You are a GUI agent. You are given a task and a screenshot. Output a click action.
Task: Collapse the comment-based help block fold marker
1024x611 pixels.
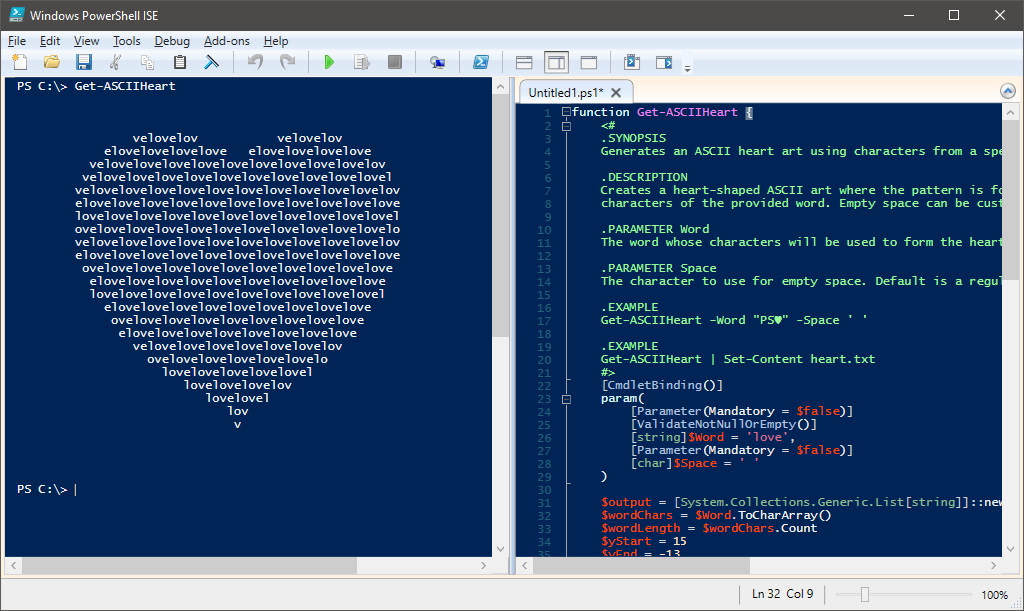[566, 125]
